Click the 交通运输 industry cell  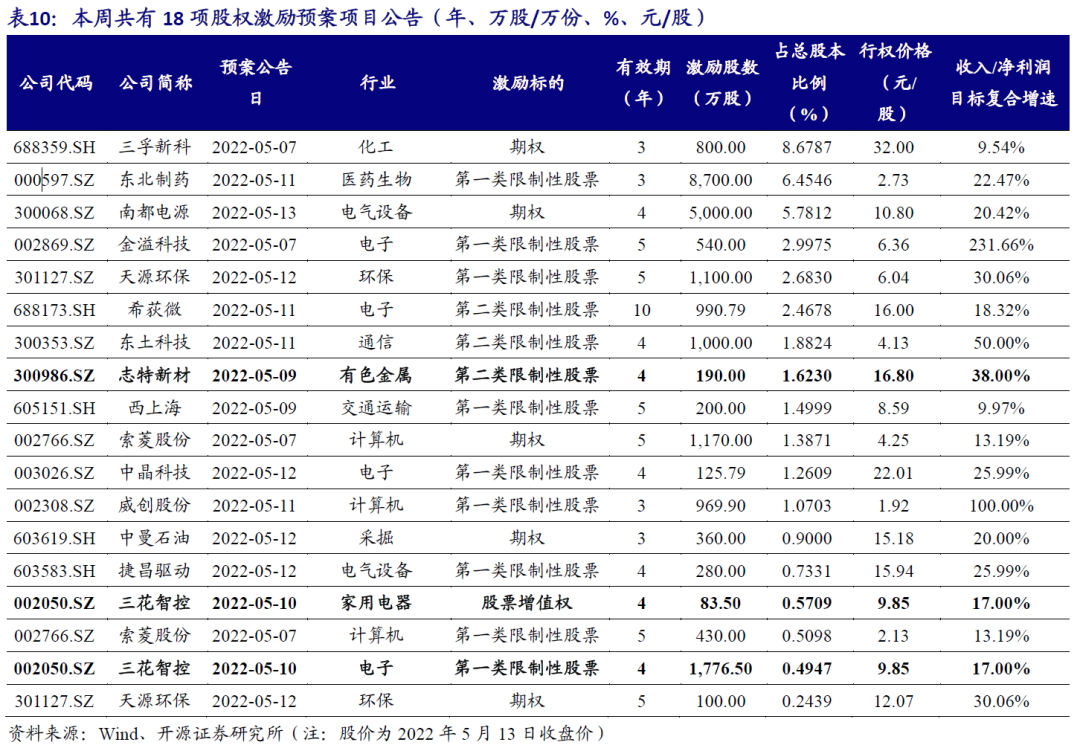point(376,408)
